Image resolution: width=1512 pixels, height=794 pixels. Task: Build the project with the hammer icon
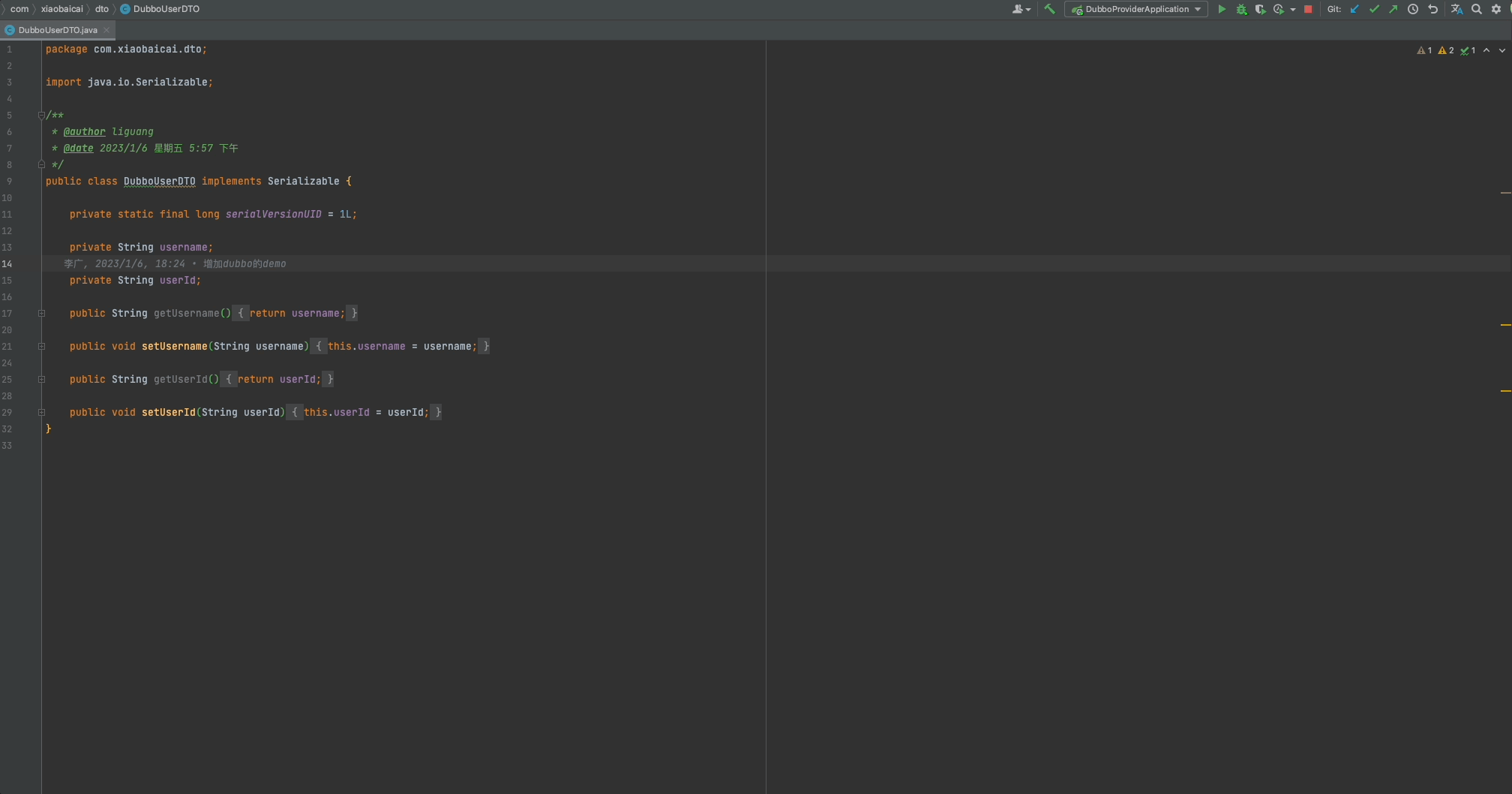coord(1049,9)
